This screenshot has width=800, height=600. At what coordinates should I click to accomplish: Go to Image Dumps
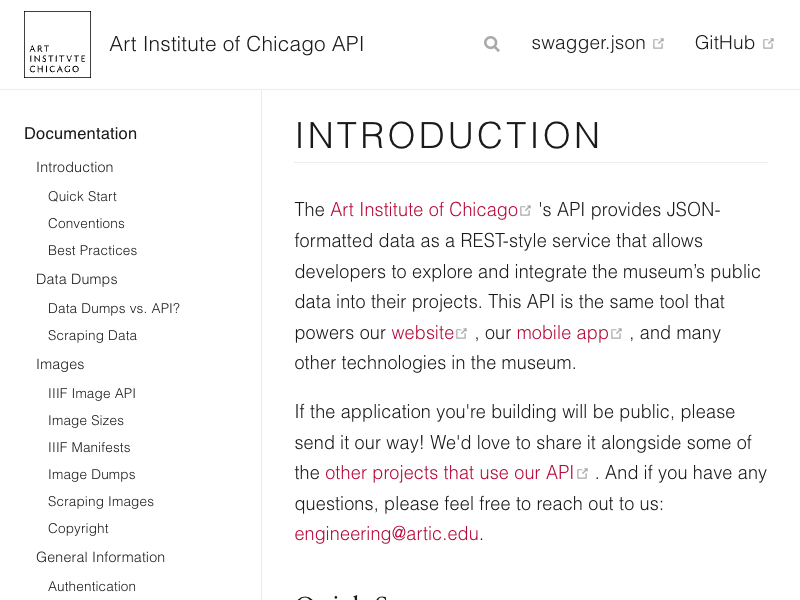point(92,474)
